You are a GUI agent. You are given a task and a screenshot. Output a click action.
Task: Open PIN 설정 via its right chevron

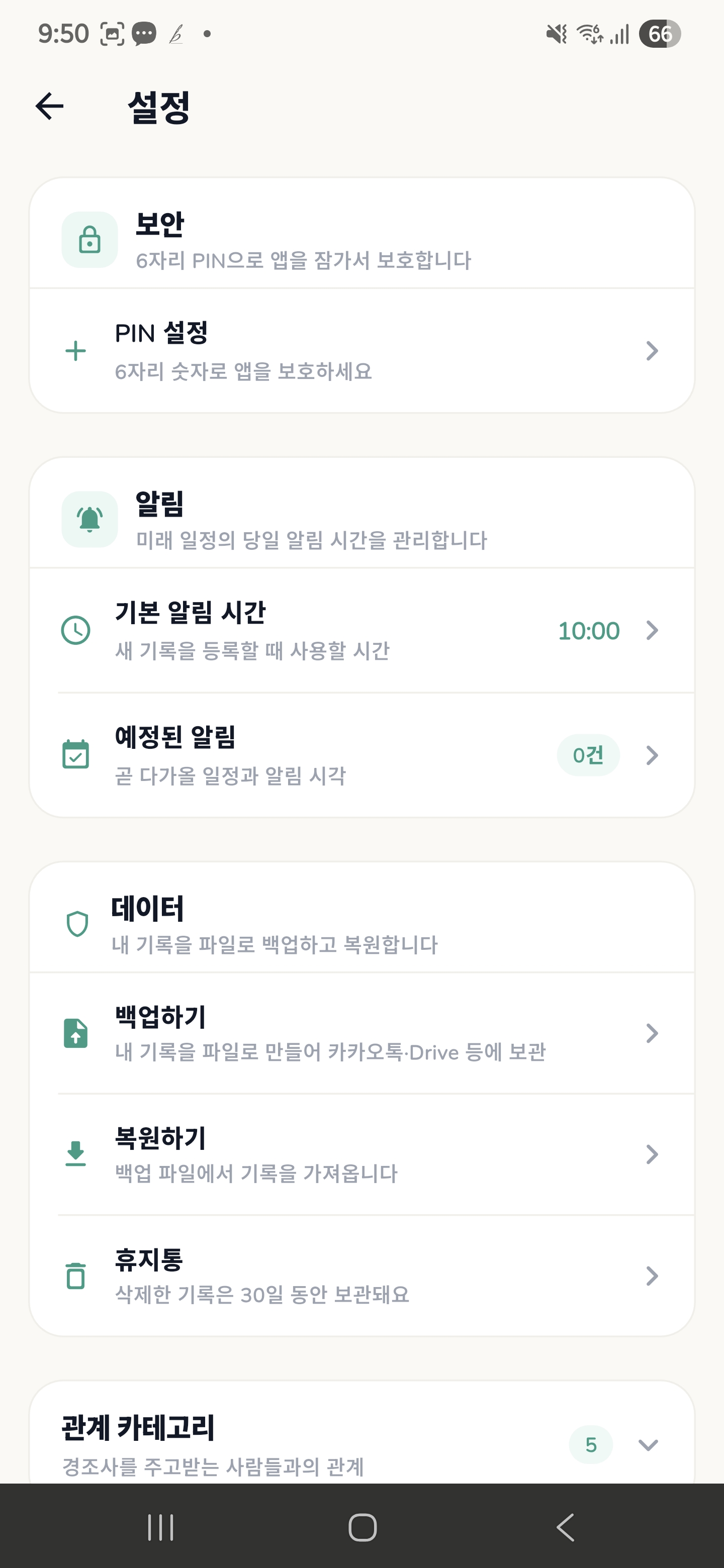(x=652, y=351)
